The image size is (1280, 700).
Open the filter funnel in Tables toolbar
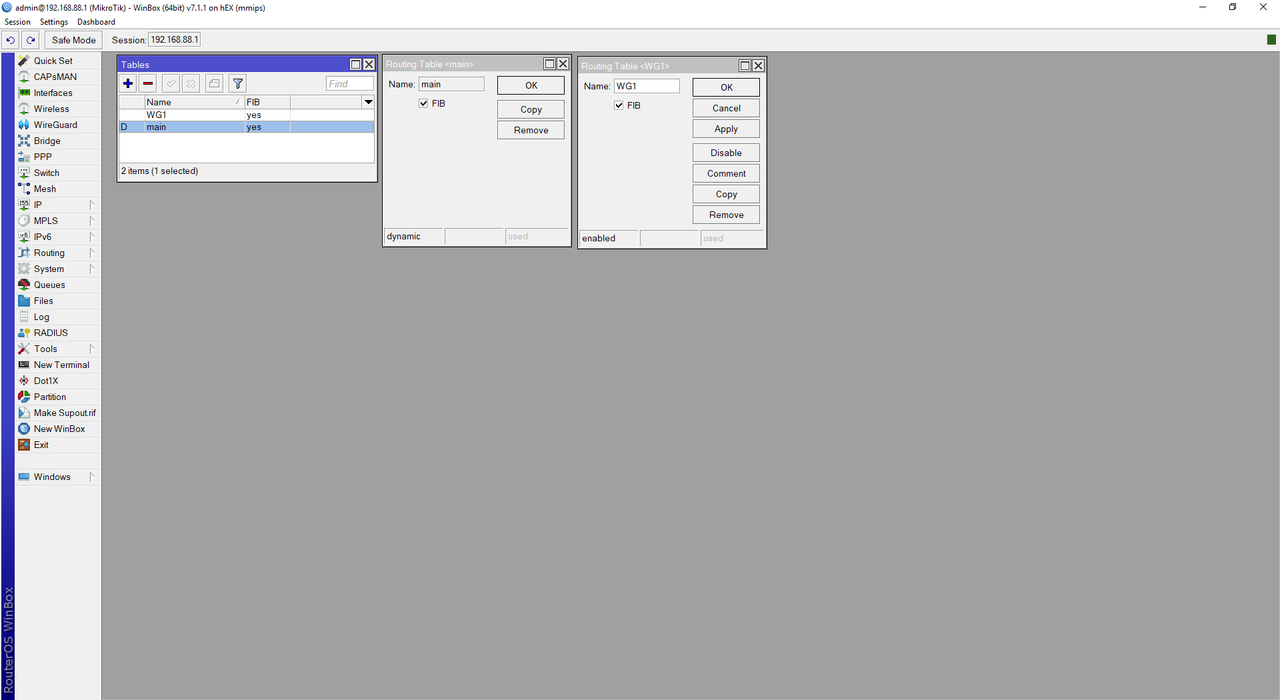click(238, 84)
